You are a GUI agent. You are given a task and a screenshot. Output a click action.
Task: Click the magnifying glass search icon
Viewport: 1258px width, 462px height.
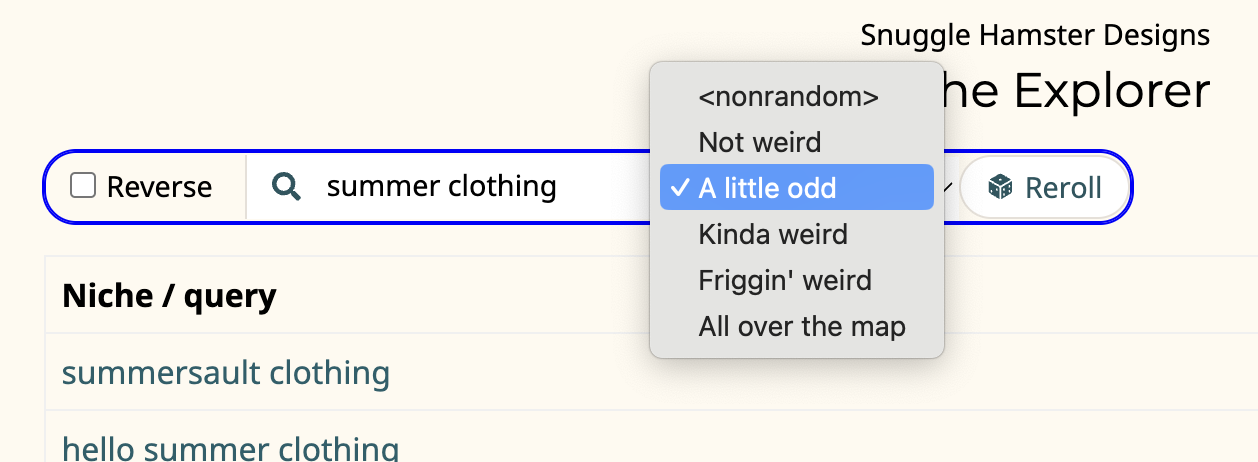pos(287,187)
